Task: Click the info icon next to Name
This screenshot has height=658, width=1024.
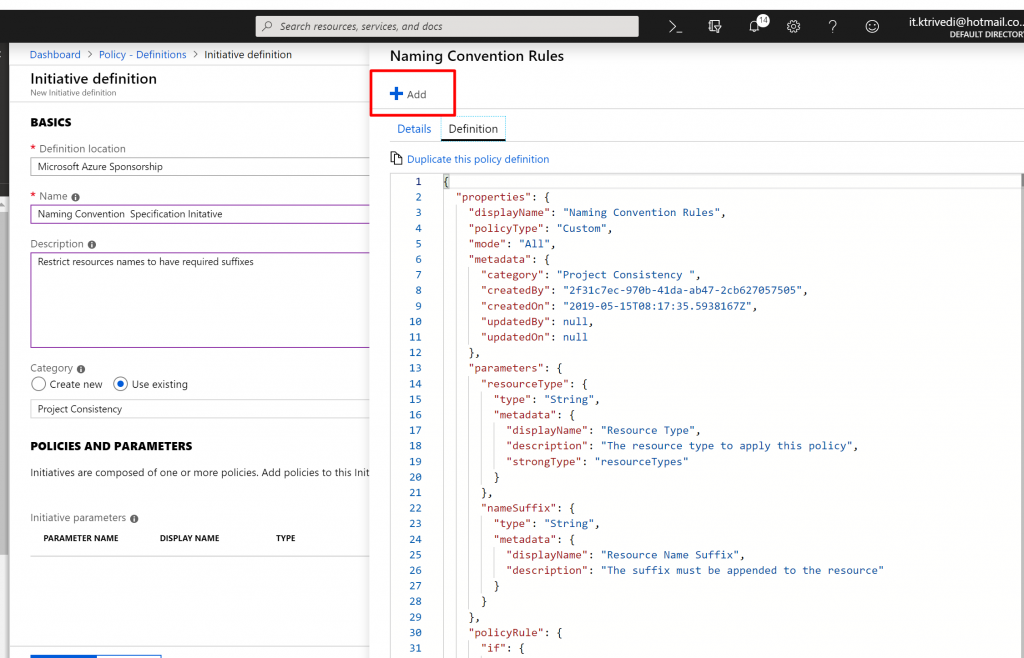Action: click(x=76, y=197)
